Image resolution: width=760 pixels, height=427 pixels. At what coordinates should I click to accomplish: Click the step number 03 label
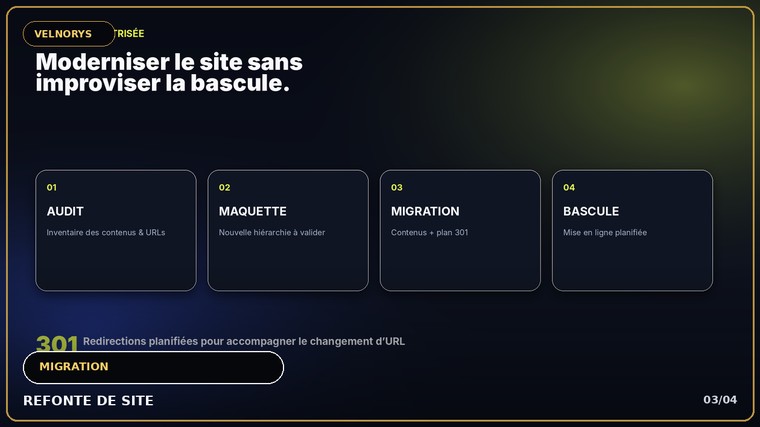[x=396, y=188]
